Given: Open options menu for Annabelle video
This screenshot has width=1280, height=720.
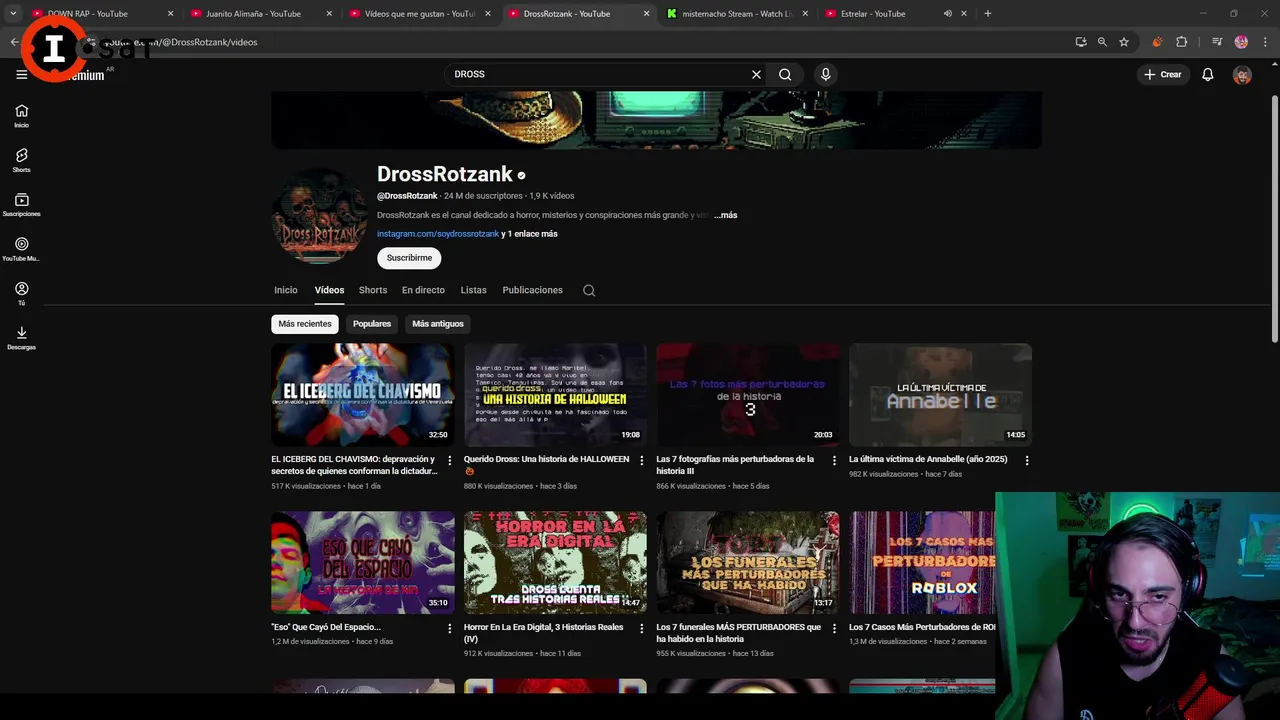Looking at the screenshot, I should (x=1027, y=461).
